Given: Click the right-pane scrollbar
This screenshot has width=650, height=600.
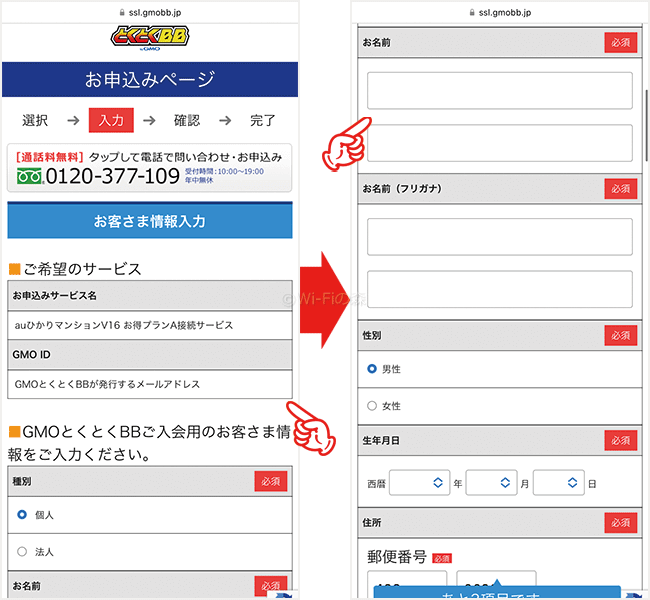Looking at the screenshot, I should click(x=646, y=125).
